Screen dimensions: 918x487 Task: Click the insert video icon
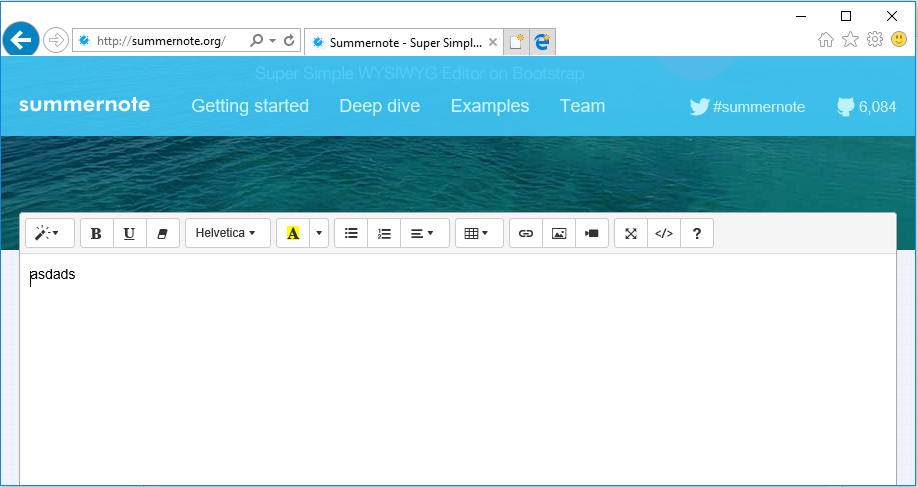point(592,233)
